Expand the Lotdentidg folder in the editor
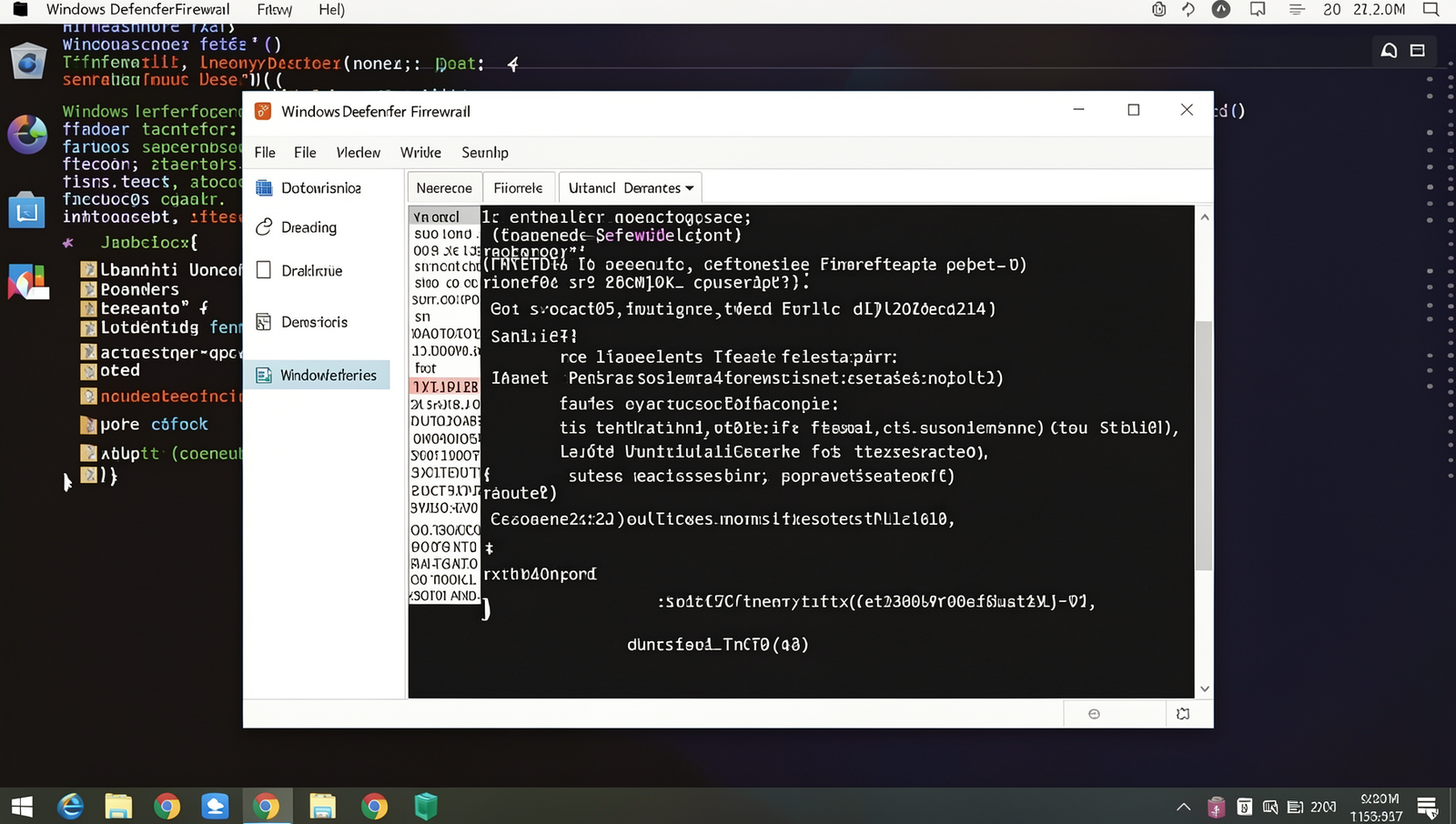 tap(161, 327)
